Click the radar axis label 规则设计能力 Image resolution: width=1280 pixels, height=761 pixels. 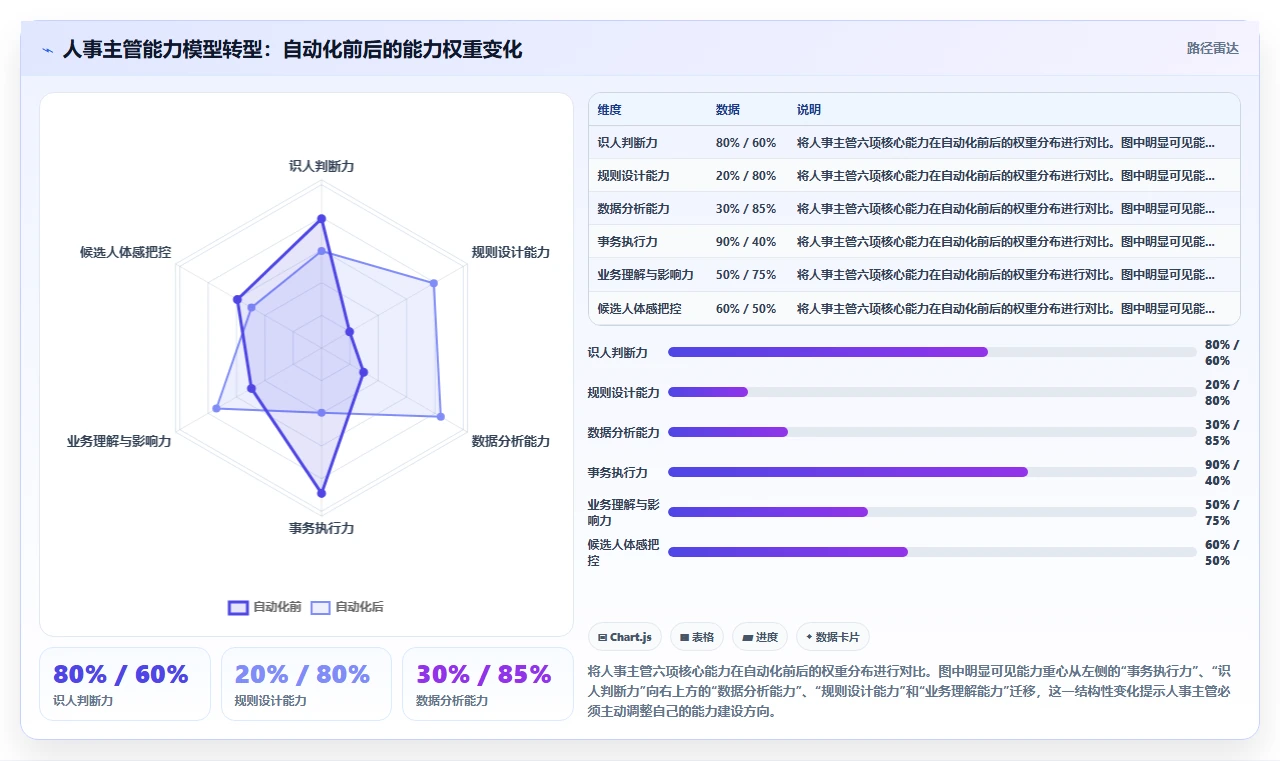[x=511, y=252]
